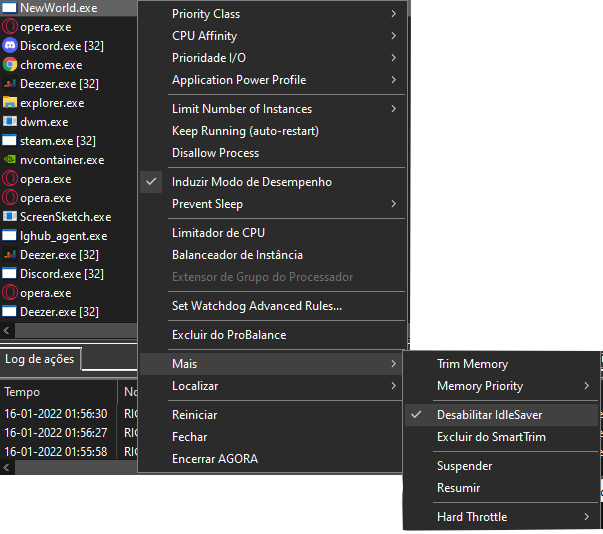
Task: Click the Discord.exe [32] purple Discord icon
Action: pyautogui.click(x=9, y=46)
